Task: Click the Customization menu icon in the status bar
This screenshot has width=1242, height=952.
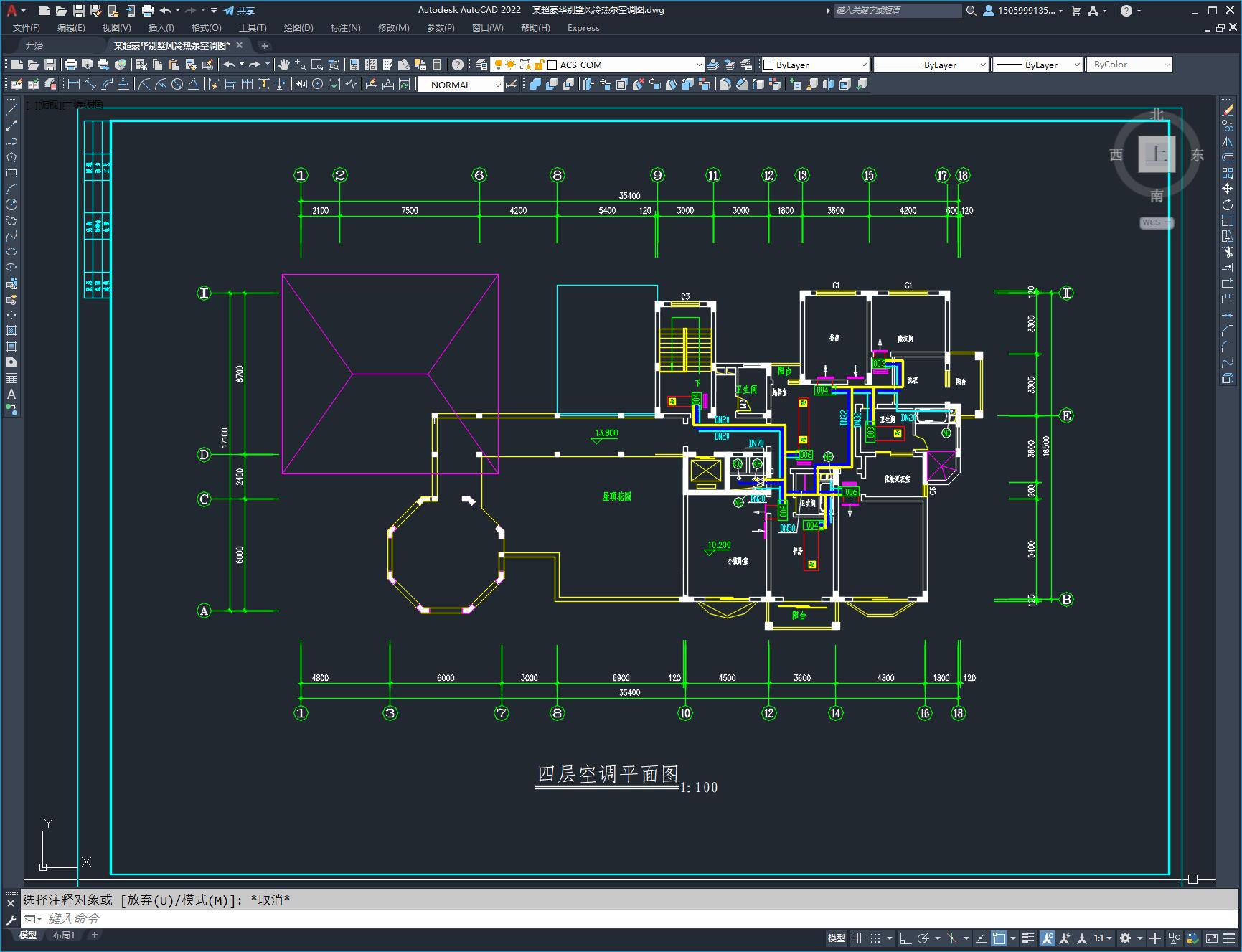Action: 1231,938
